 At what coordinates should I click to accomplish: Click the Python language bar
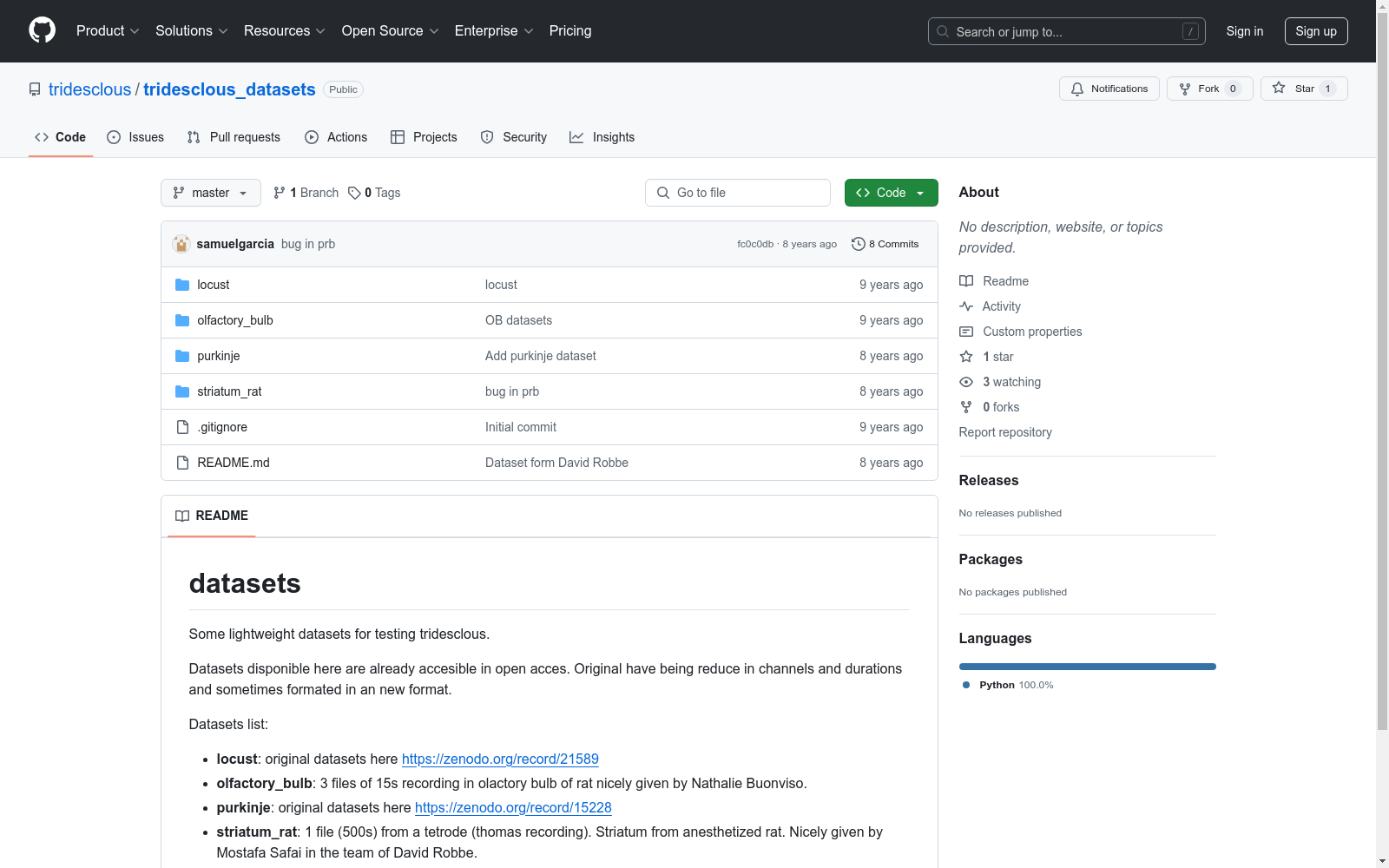click(1088, 667)
